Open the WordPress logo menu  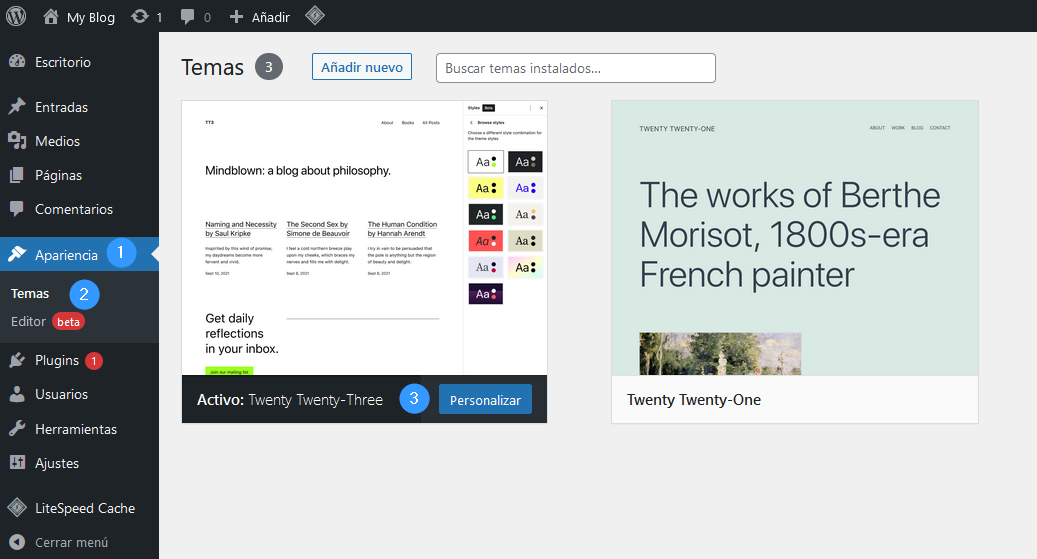pos(16,16)
